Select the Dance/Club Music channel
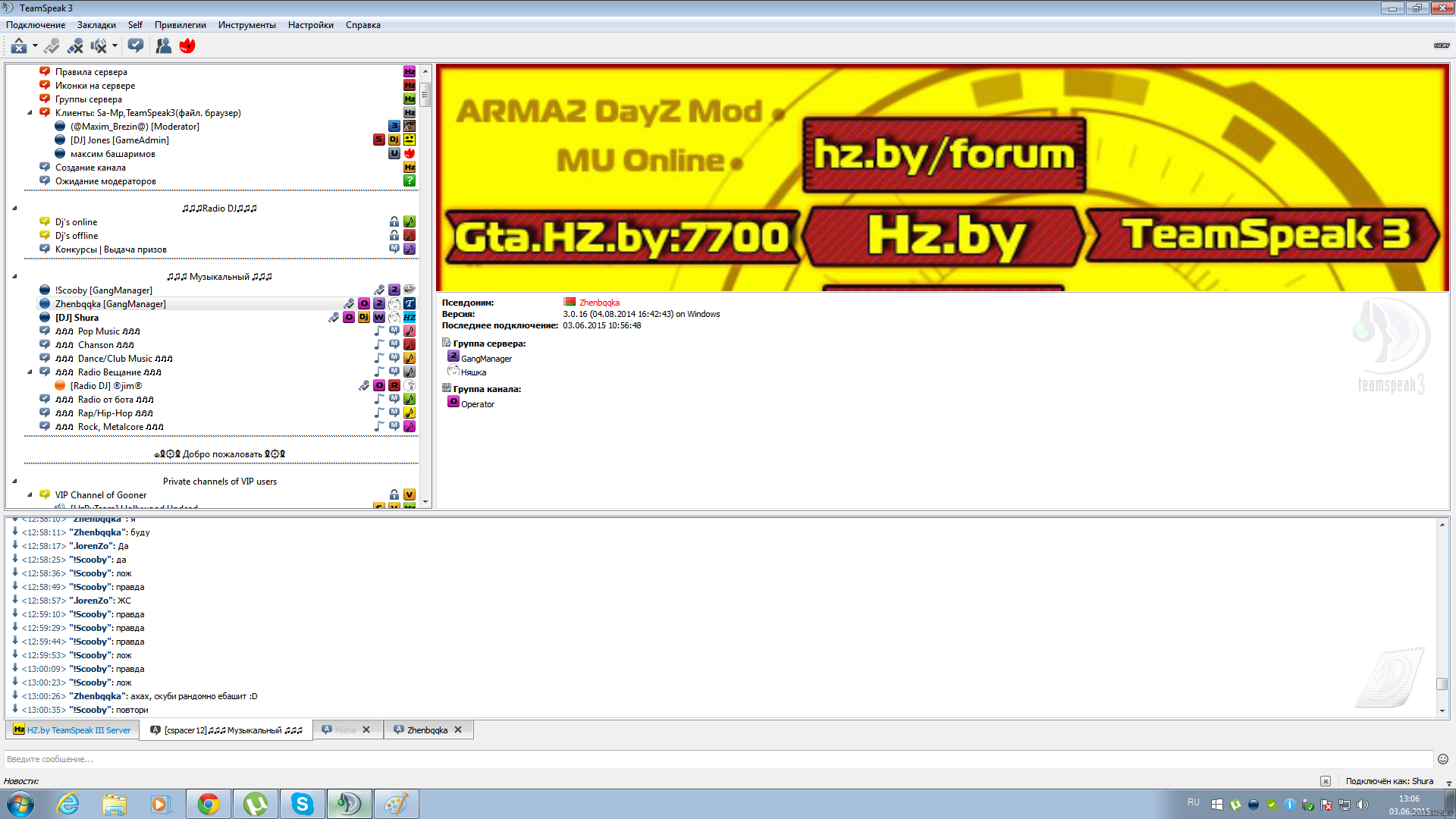 [114, 359]
